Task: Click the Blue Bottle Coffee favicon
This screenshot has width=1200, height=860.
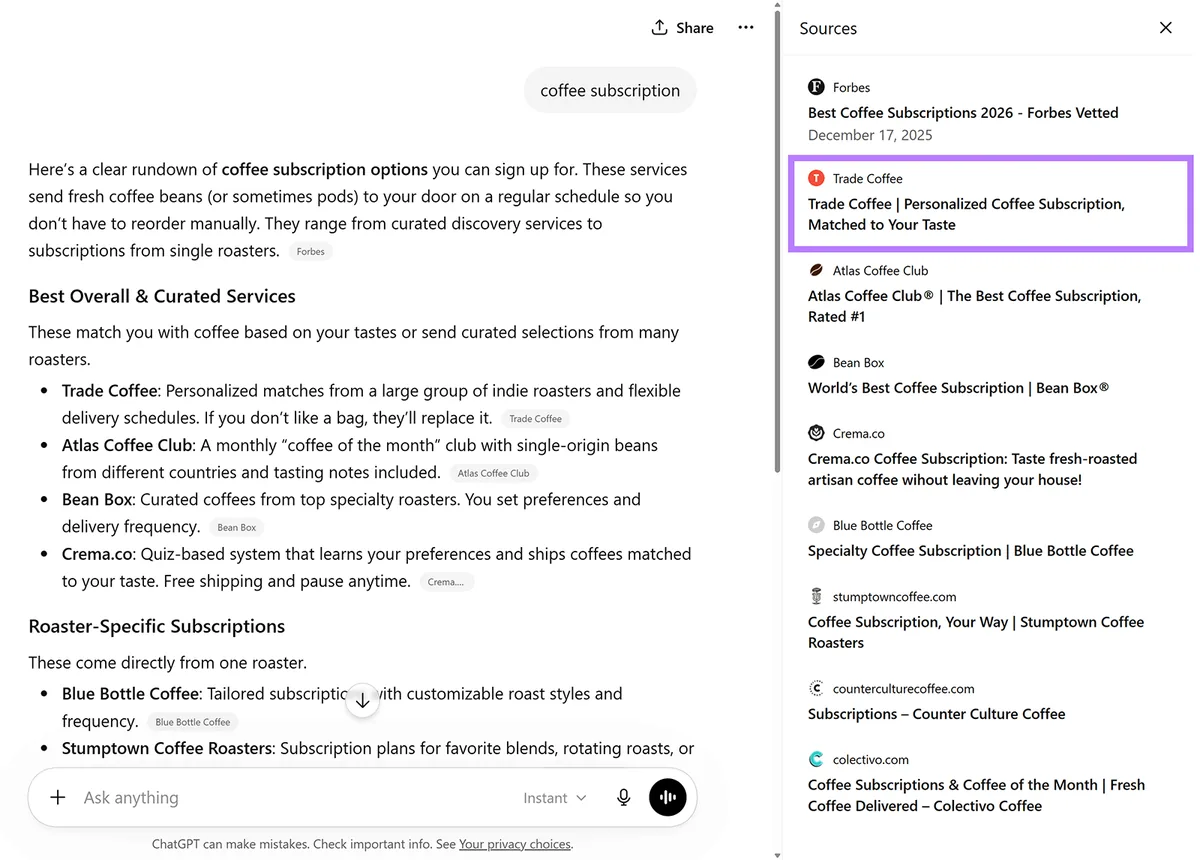Action: click(816, 525)
